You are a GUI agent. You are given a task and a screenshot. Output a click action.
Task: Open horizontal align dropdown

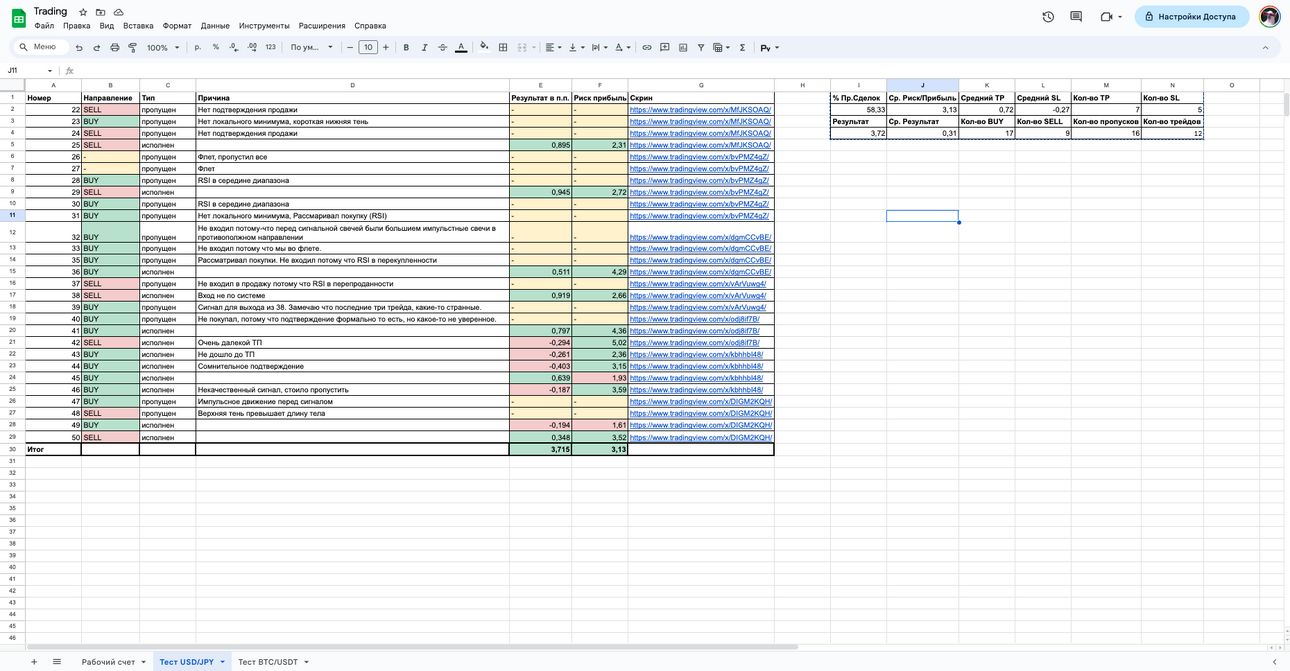click(x=553, y=47)
